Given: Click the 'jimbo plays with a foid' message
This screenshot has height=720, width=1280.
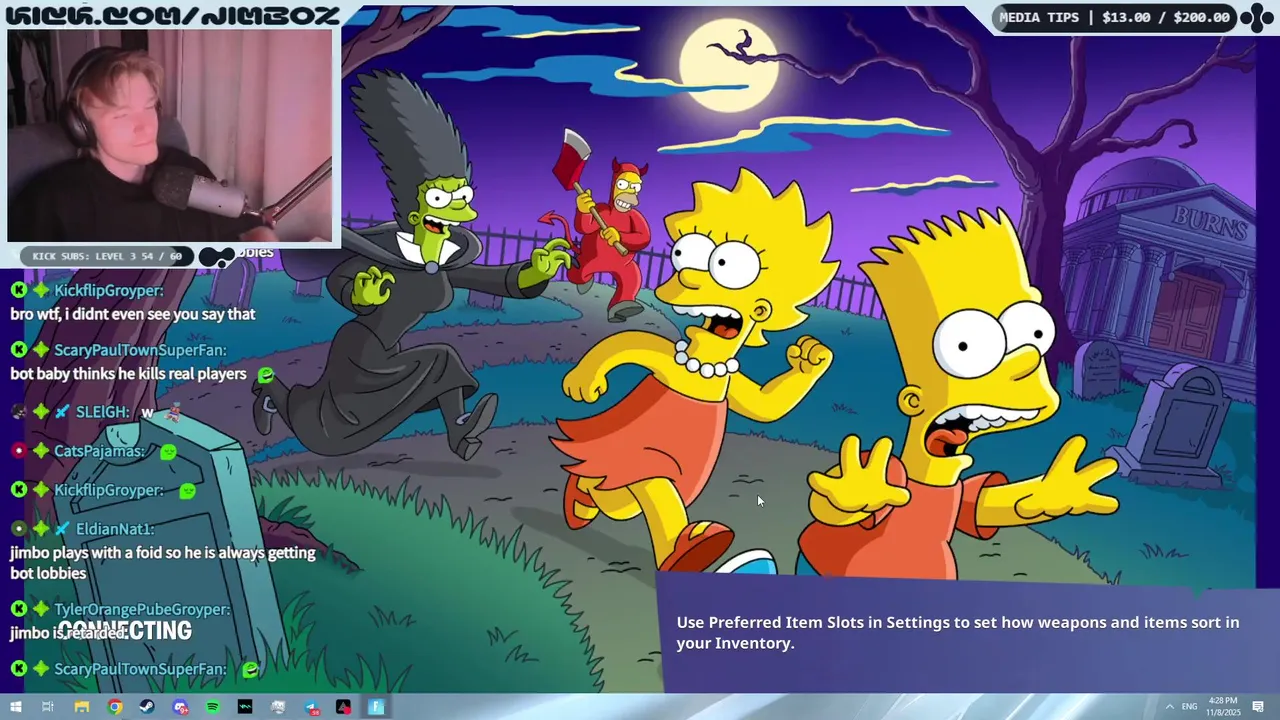Looking at the screenshot, I should click(163, 563).
